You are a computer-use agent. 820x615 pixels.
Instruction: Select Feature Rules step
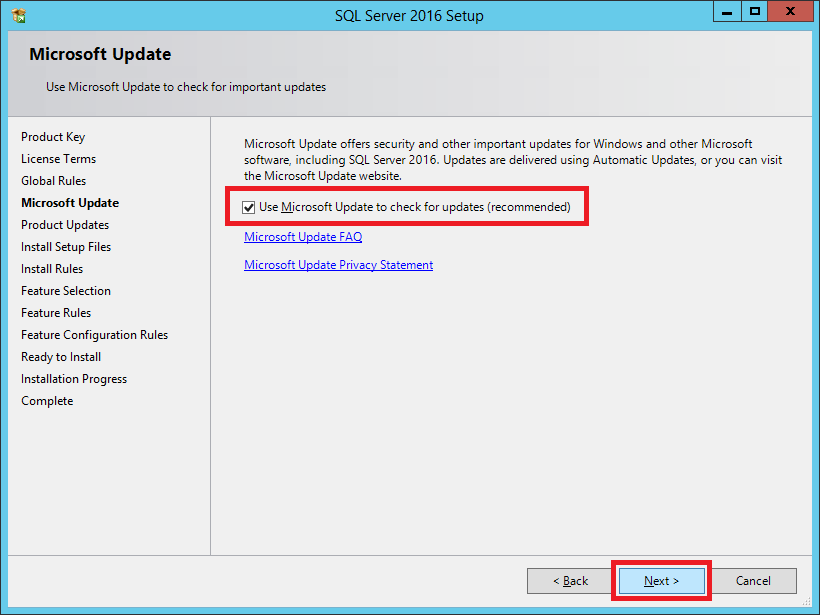56,313
